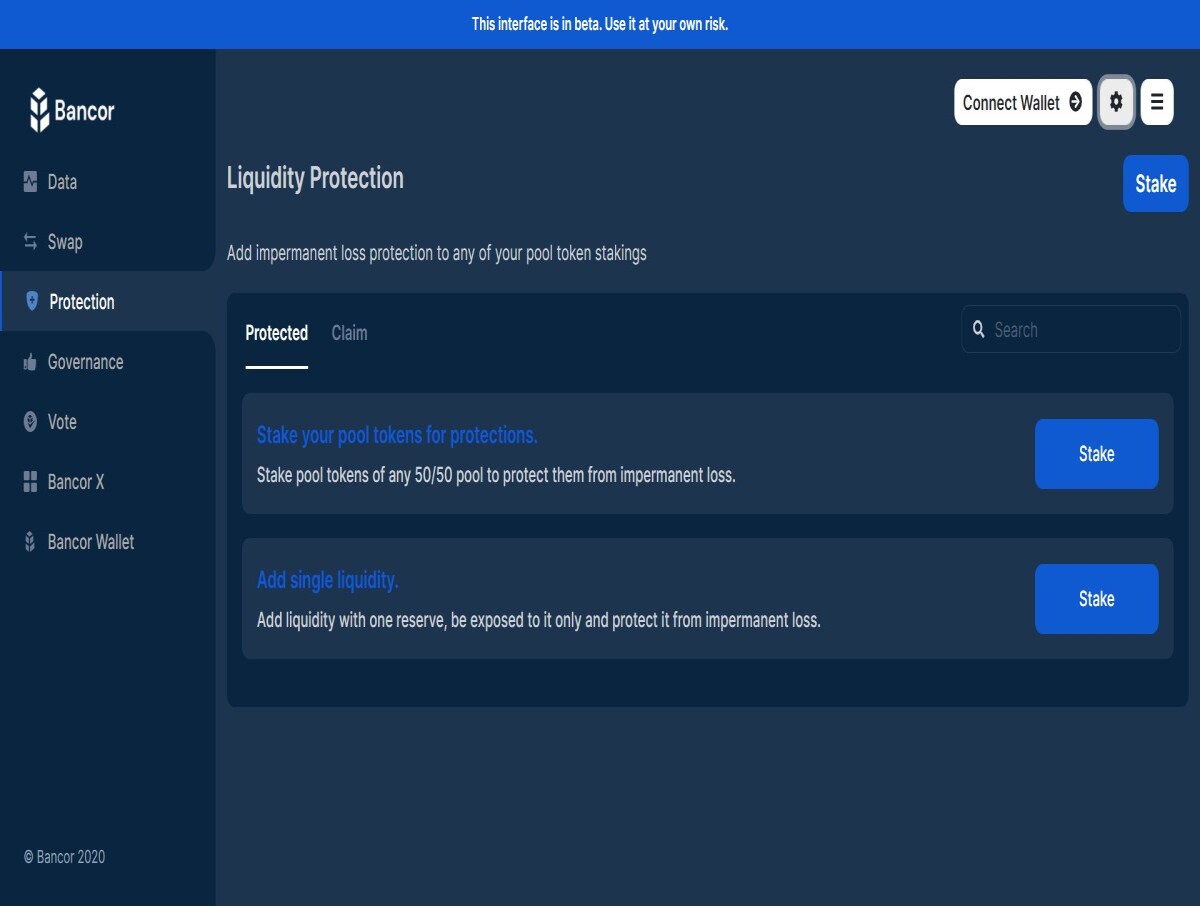
Task: Click the Search input field
Action: coord(1071,330)
